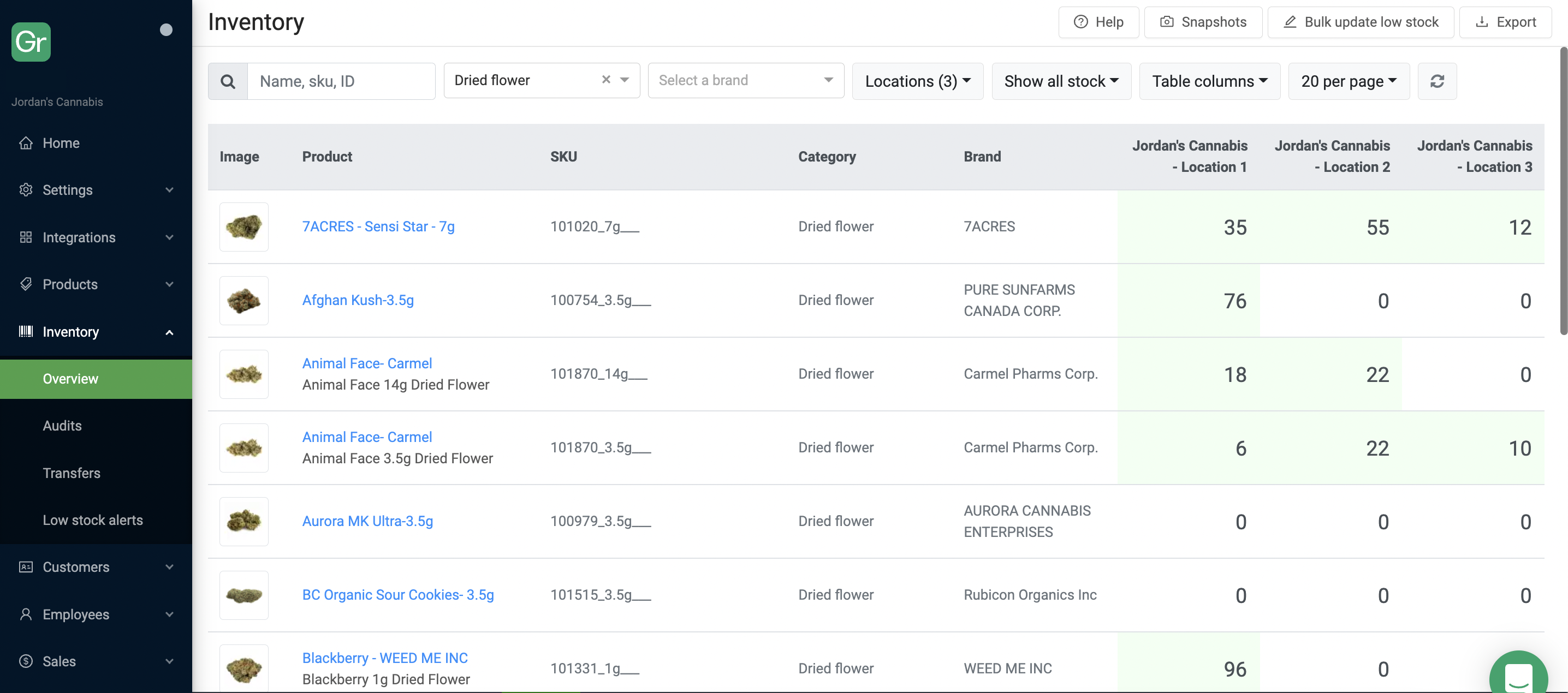Screen dimensions: 1568x693
Task: Open the BC Organic Sour Cookies- 3.5g link
Action: tap(398, 594)
